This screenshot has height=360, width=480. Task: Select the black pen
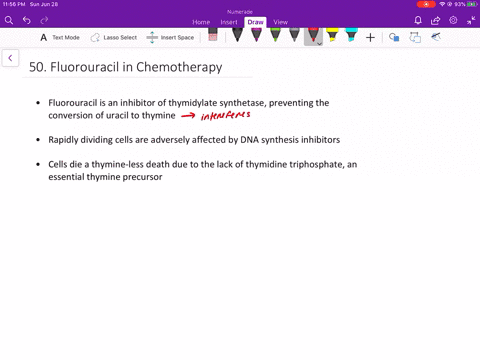(x=237, y=35)
